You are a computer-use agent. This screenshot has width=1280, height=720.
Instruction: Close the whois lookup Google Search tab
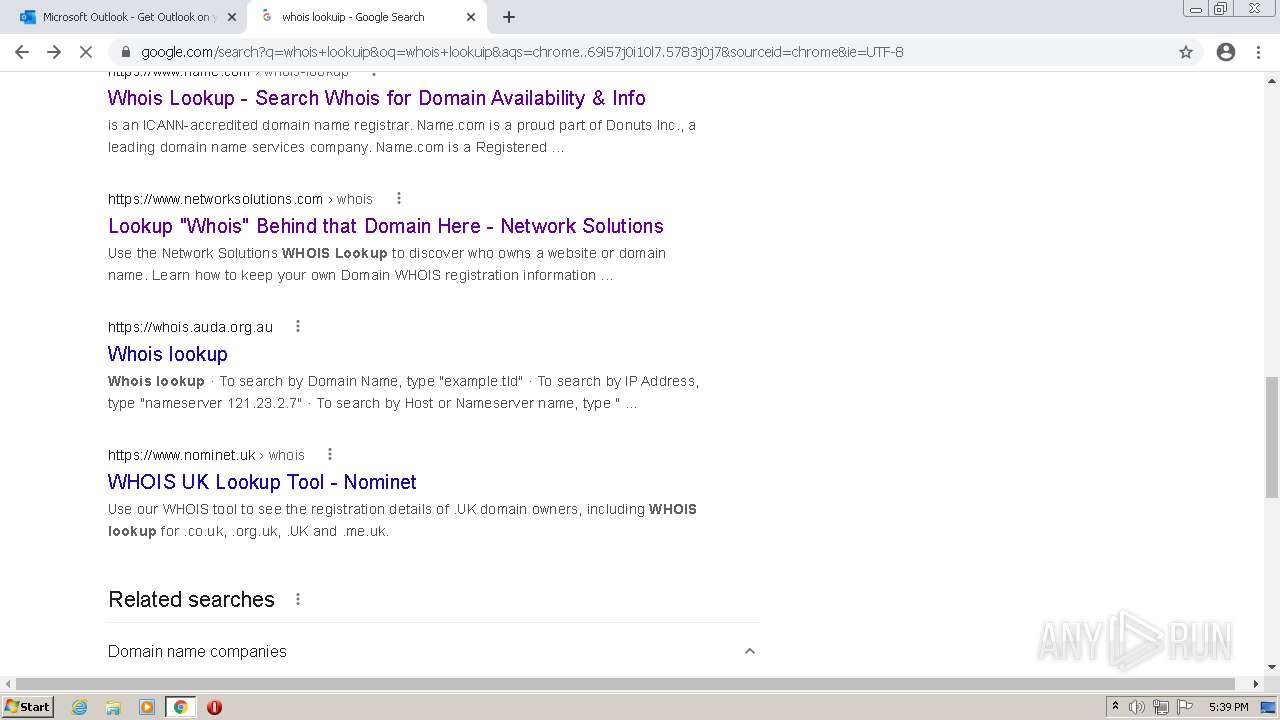pyautogui.click(x=471, y=17)
